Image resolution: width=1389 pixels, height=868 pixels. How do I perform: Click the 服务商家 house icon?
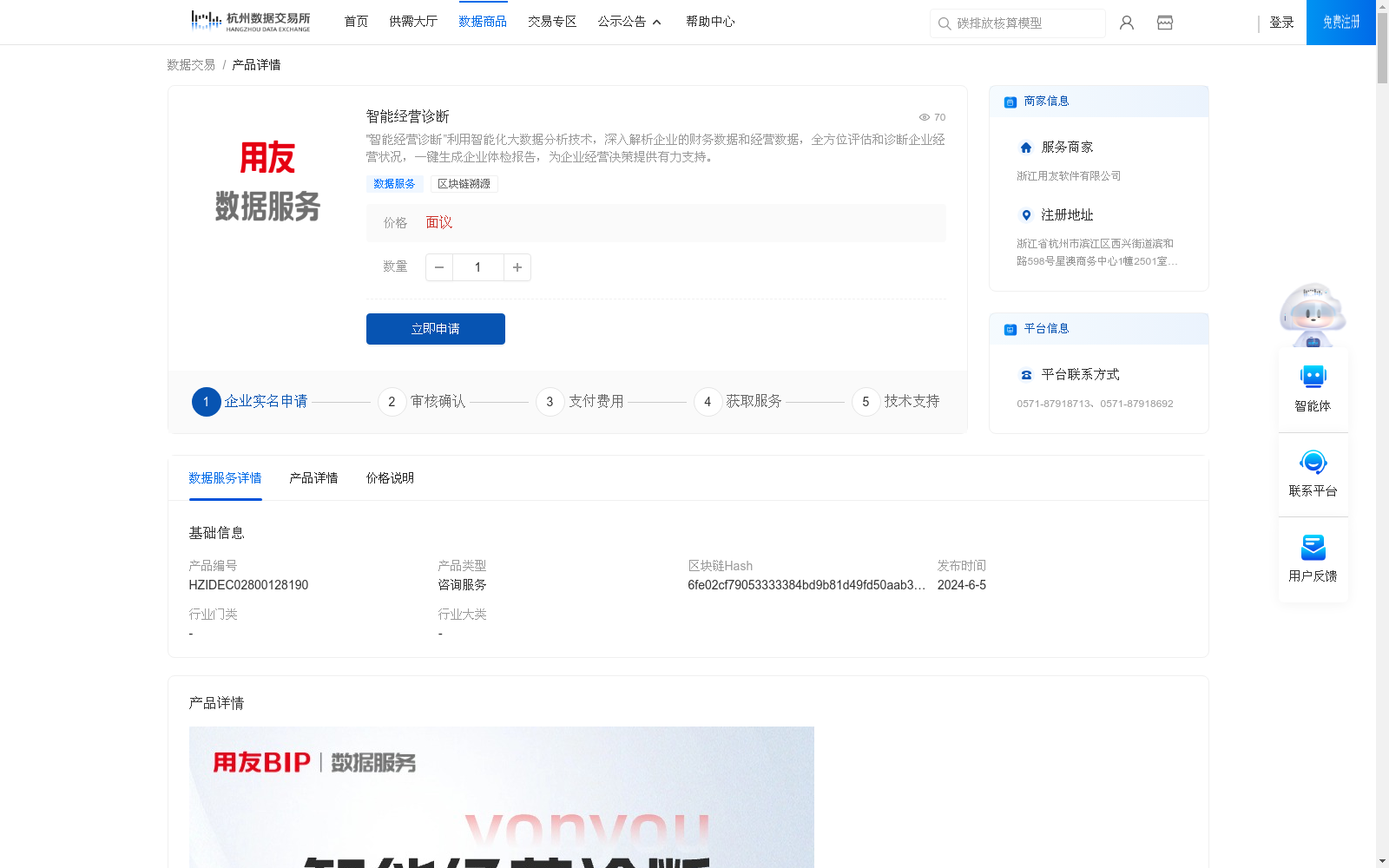pyautogui.click(x=1026, y=148)
